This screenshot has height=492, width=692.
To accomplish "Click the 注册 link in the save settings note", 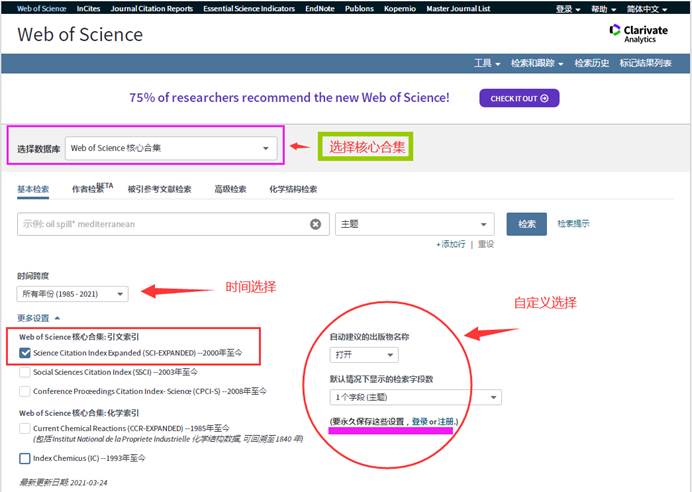I will (x=445, y=422).
